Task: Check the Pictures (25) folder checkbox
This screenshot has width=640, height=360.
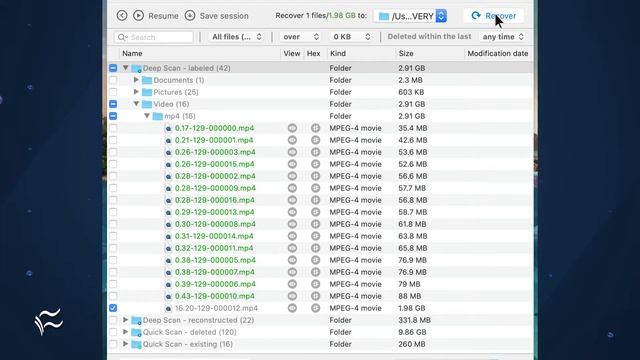Action: coord(113,92)
